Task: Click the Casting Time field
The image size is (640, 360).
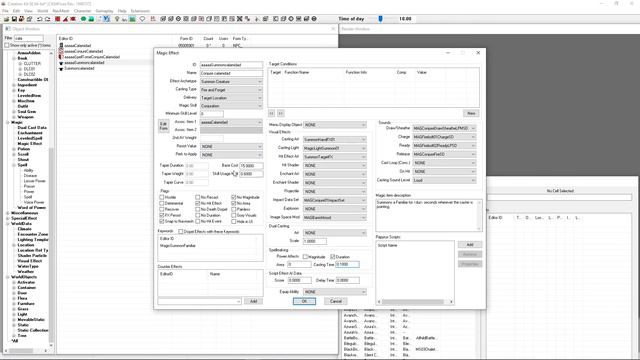Action: (x=347, y=265)
